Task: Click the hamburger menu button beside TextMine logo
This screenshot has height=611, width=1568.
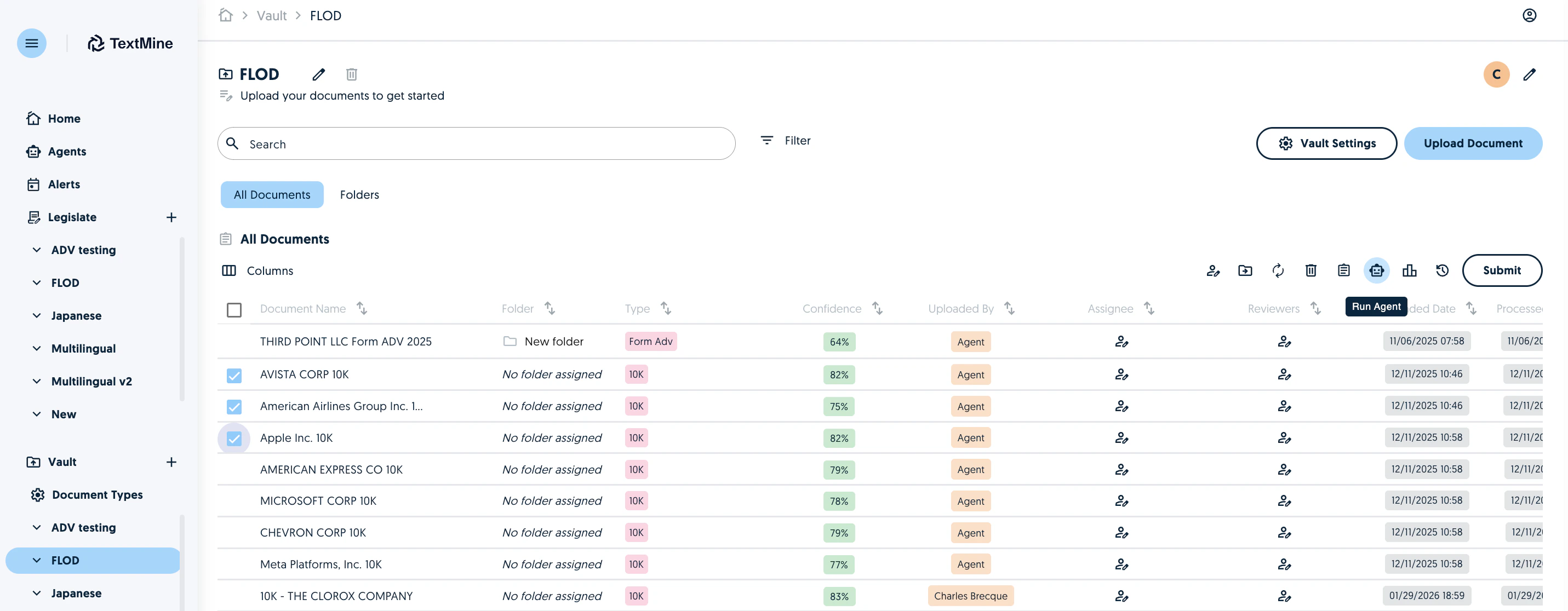Action: 32,43
